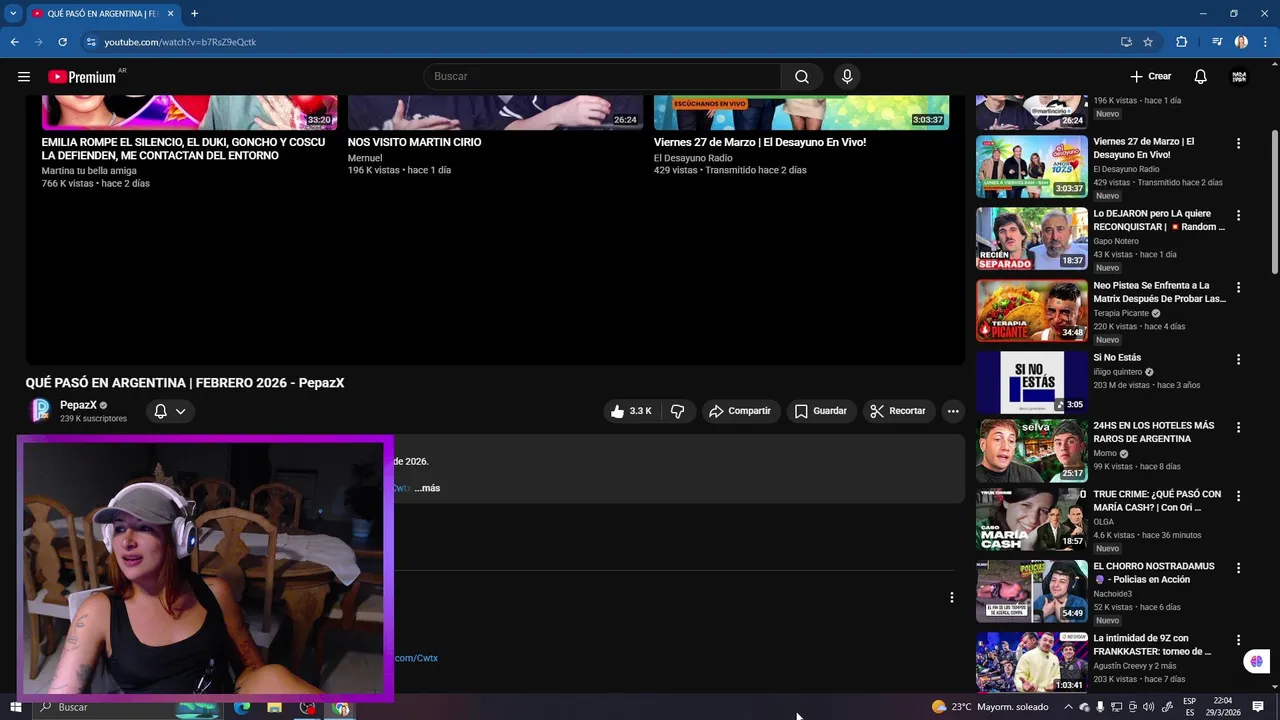Open Chrome media controls icon
The image size is (1280, 720).
[1217, 42]
